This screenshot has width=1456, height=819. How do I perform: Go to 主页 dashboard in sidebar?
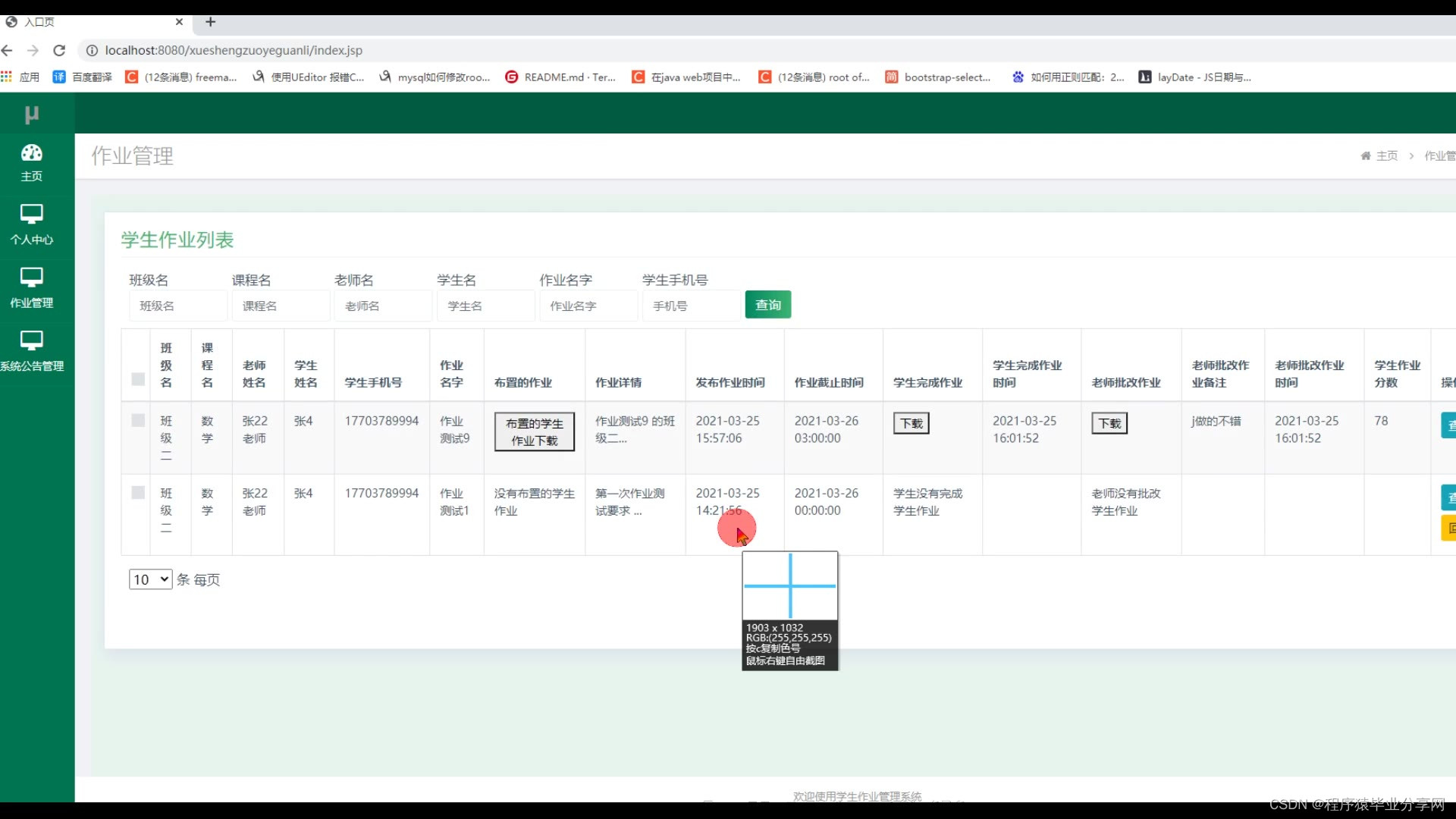[x=32, y=163]
